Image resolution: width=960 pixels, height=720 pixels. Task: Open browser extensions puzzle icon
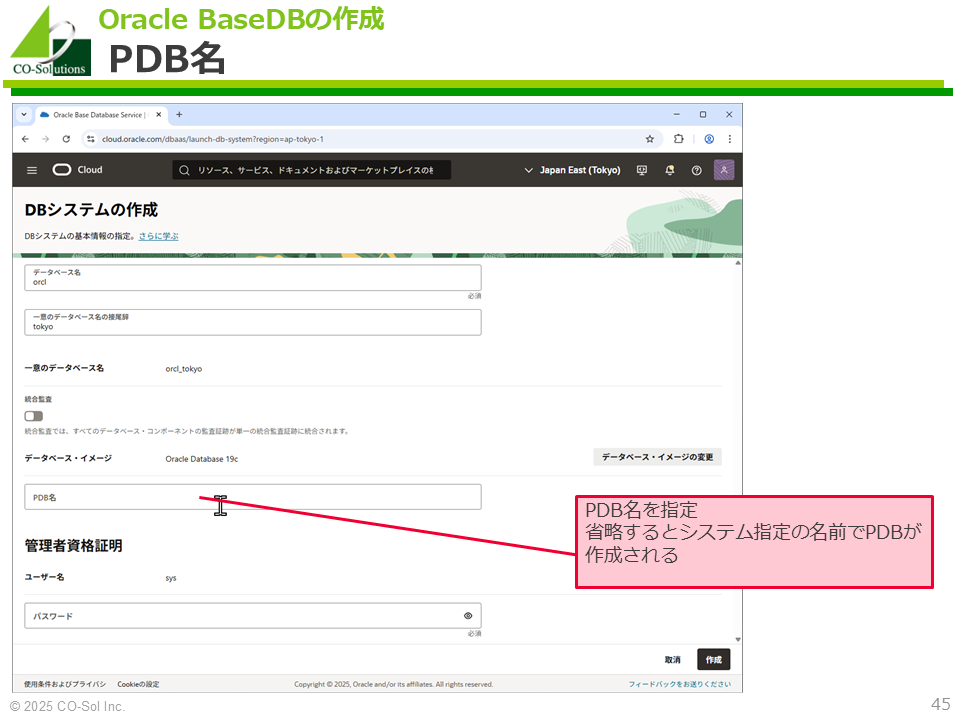point(678,139)
